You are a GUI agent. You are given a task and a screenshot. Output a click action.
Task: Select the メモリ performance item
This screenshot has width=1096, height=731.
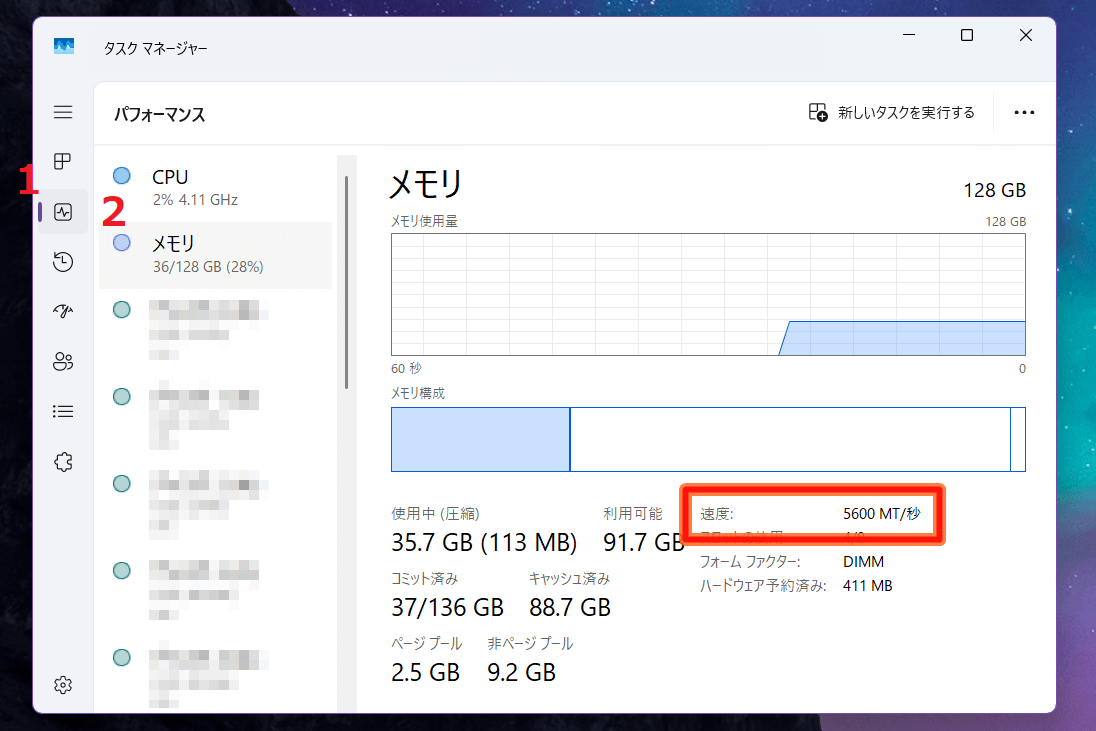click(x=215, y=254)
